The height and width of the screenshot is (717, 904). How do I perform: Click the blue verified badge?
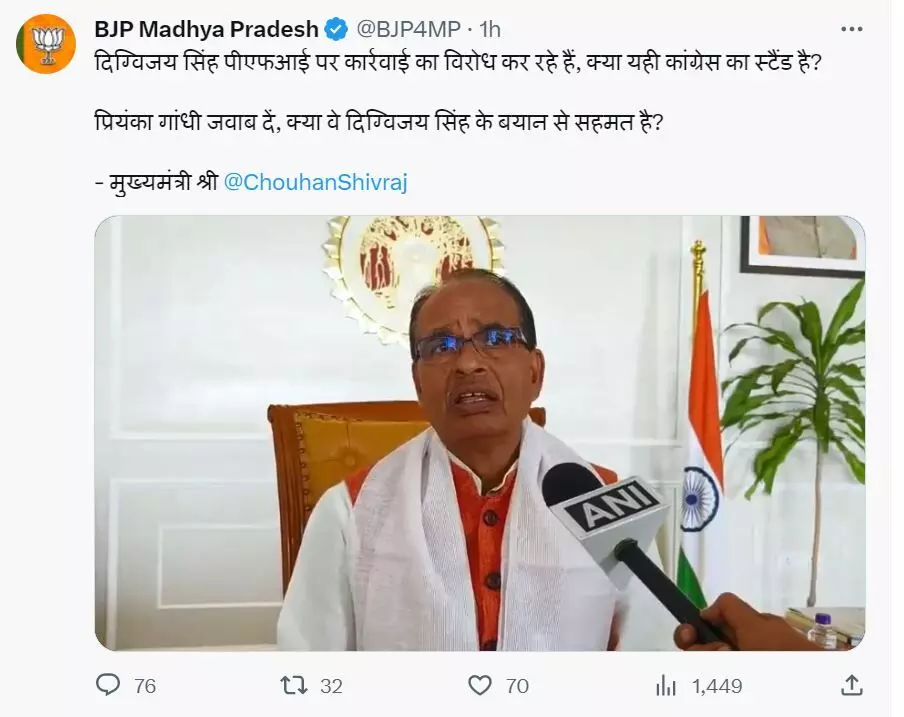coord(336,29)
